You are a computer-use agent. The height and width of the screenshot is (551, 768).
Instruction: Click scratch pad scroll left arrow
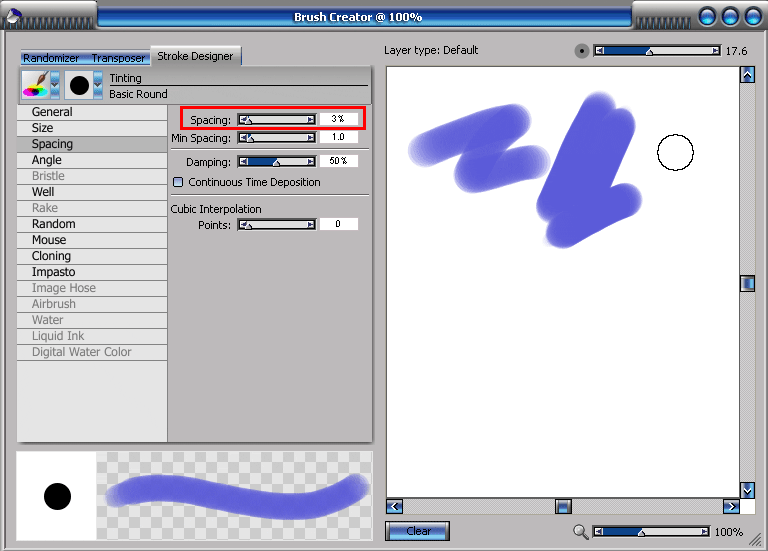tap(394, 506)
